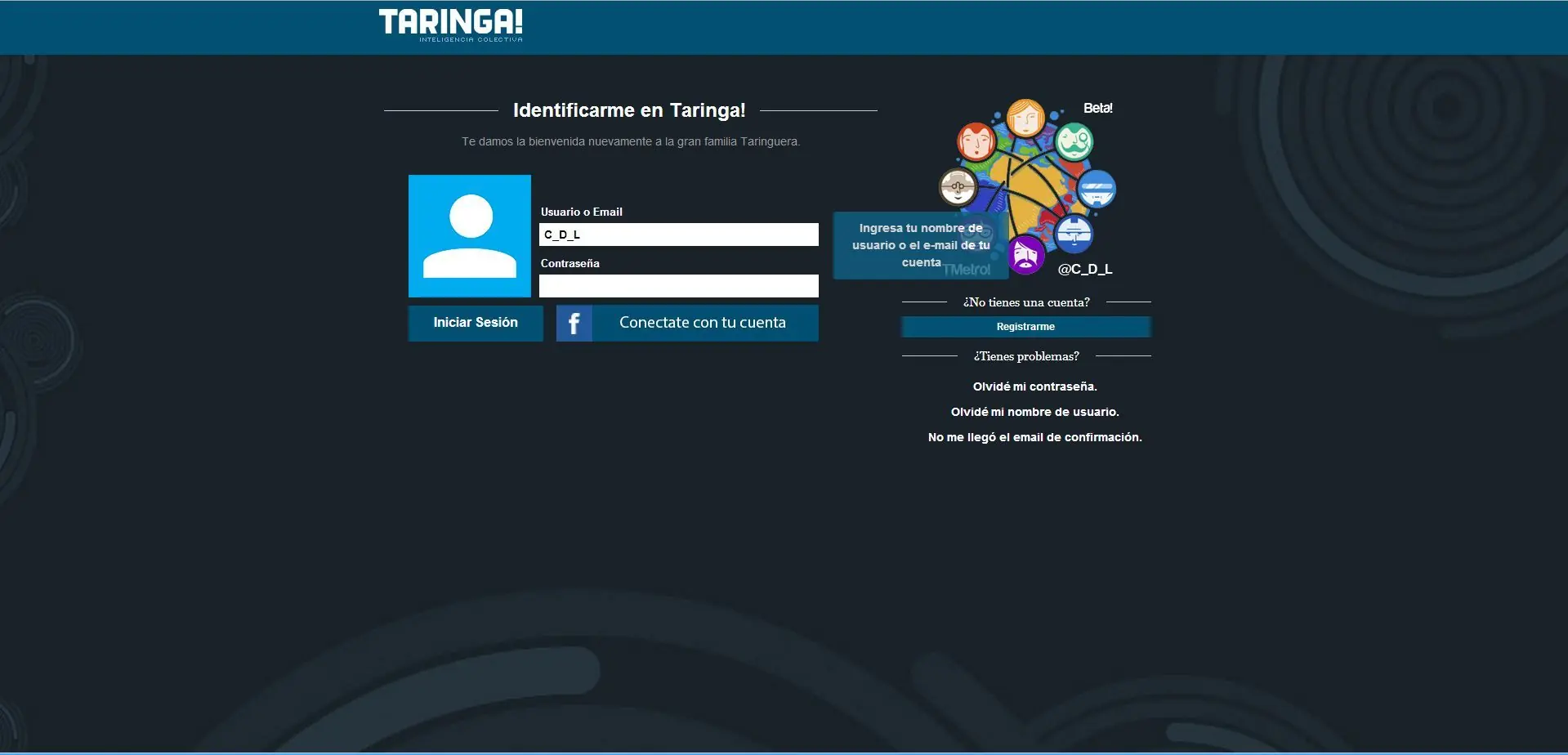The image size is (1568, 755).
Task: Click the Facebook logo icon
Action: pos(574,324)
